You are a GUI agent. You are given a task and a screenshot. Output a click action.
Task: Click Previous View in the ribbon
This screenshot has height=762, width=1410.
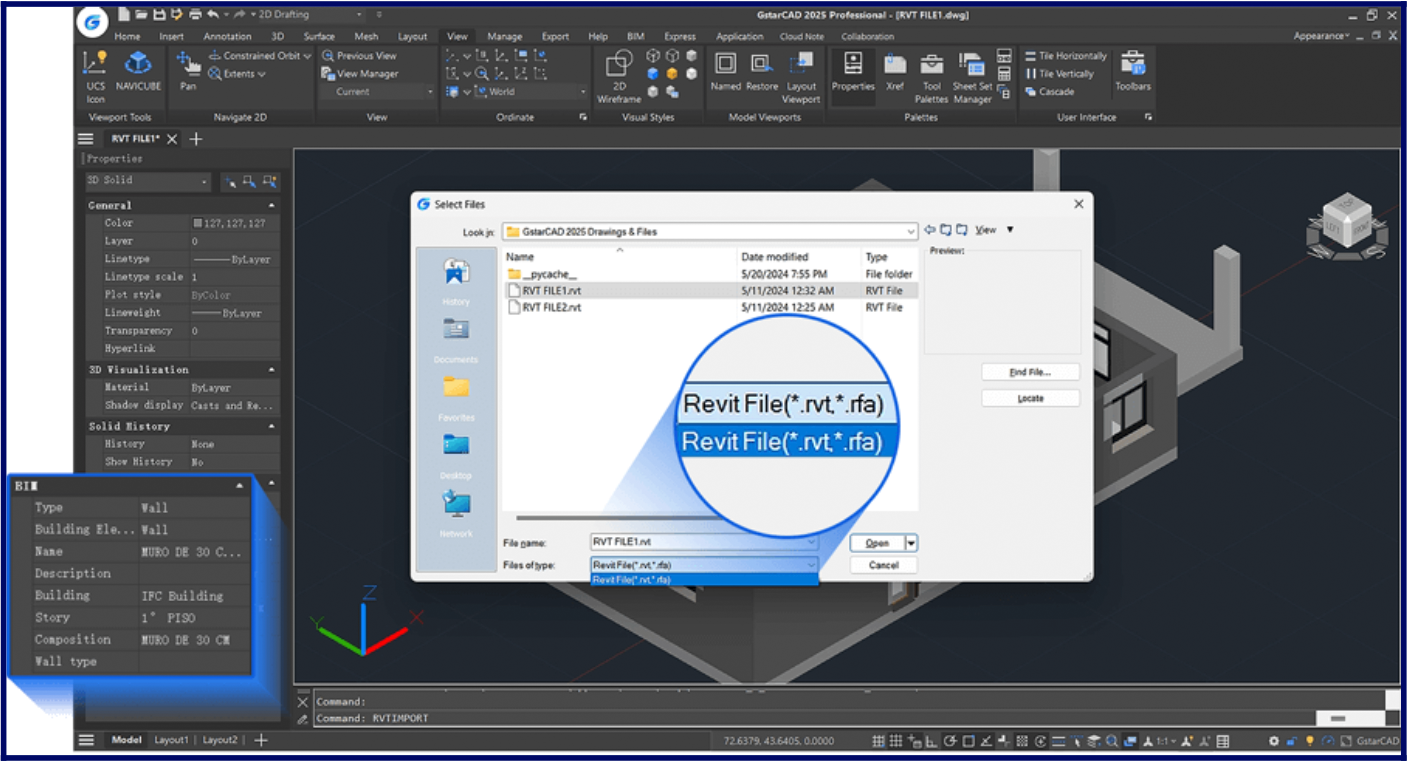pos(359,56)
